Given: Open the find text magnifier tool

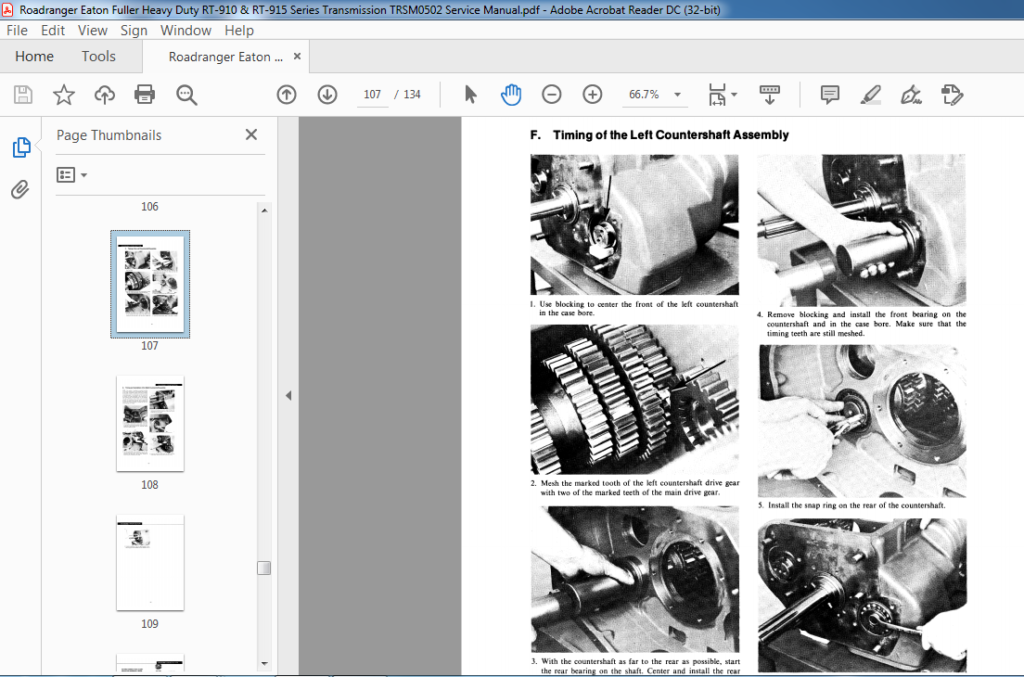Looking at the screenshot, I should (186, 95).
